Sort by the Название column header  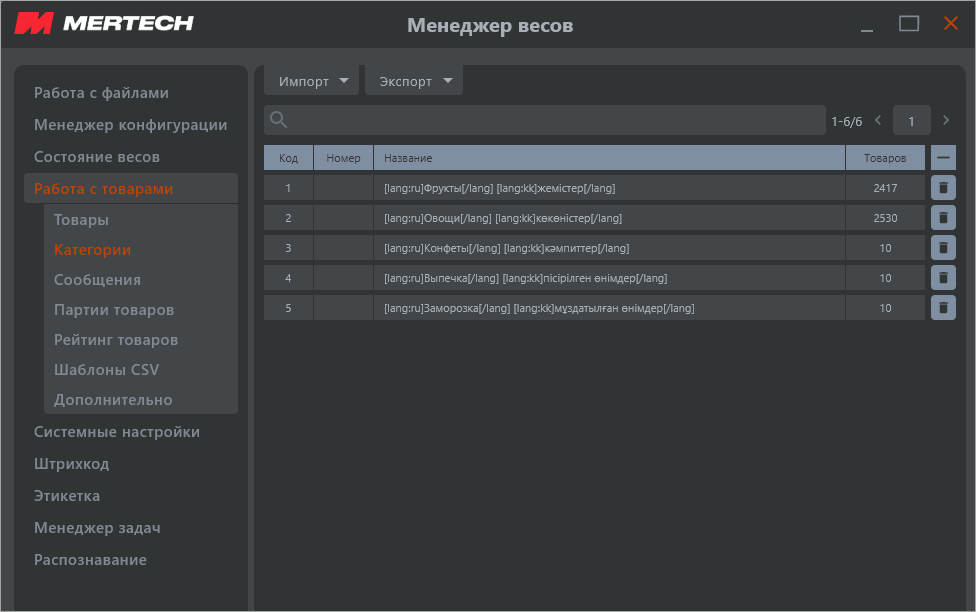(609, 158)
